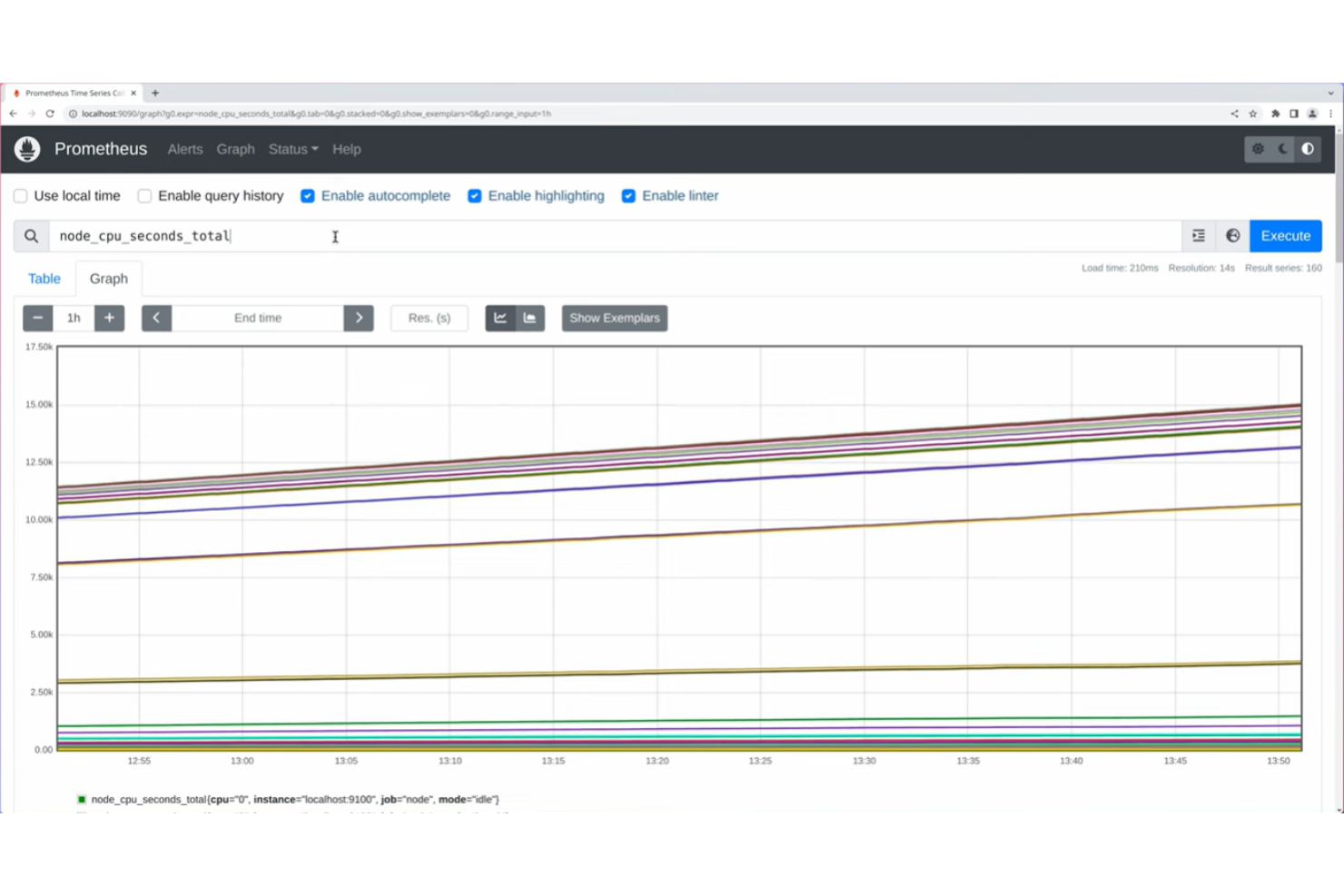Click the End time input field
The image size is (1344, 896).
(x=257, y=318)
